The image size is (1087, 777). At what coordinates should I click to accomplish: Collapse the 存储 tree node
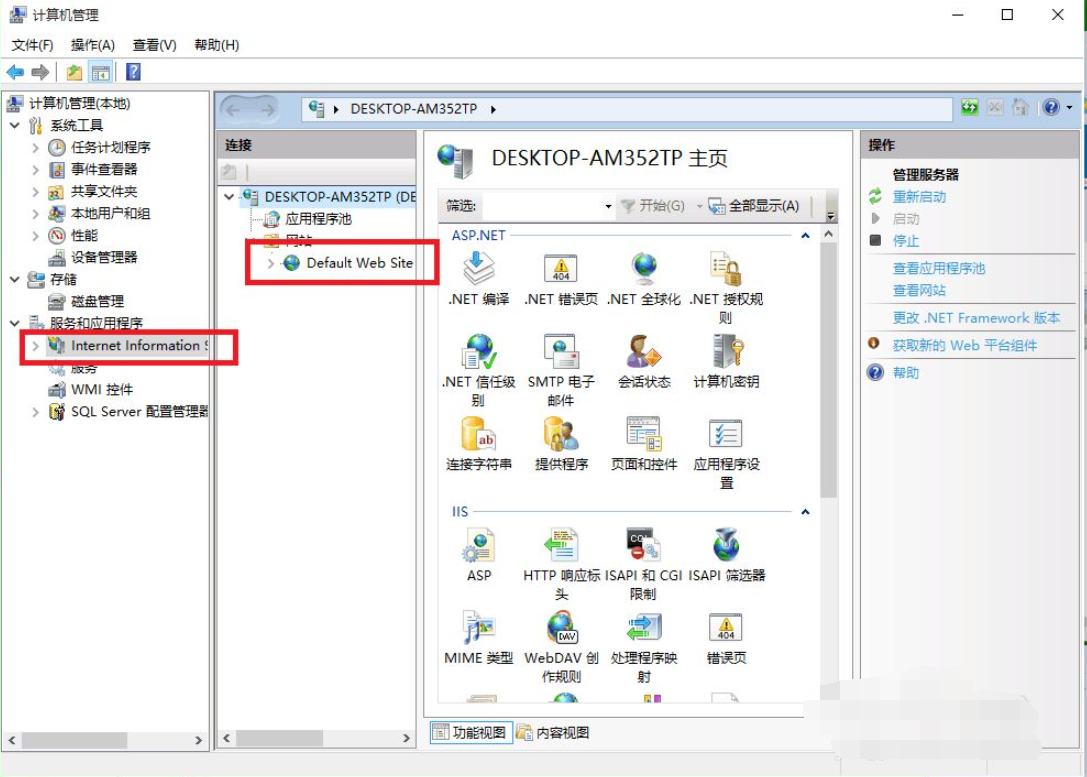click(15, 279)
